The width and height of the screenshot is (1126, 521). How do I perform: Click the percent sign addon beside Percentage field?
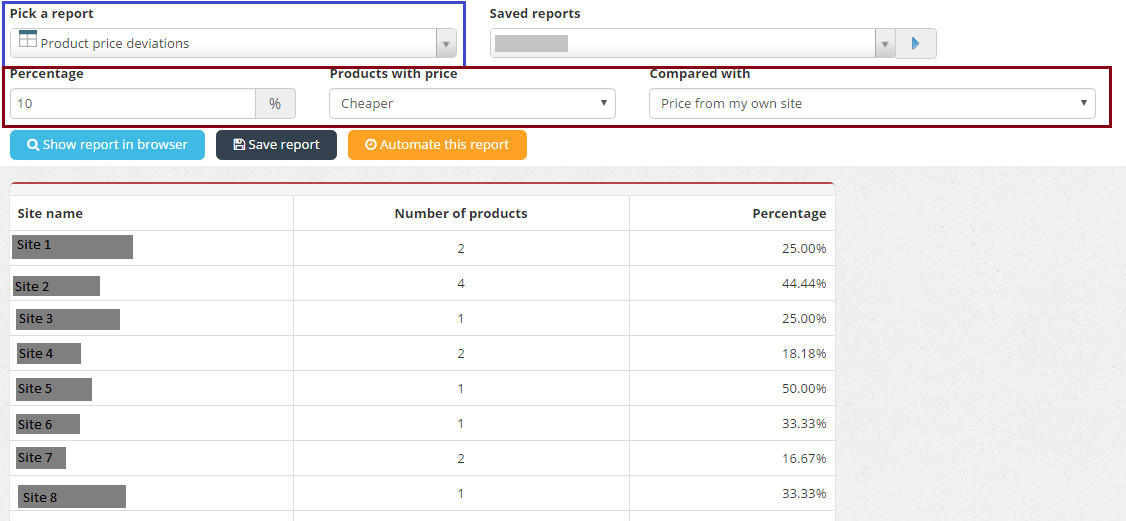coord(275,103)
